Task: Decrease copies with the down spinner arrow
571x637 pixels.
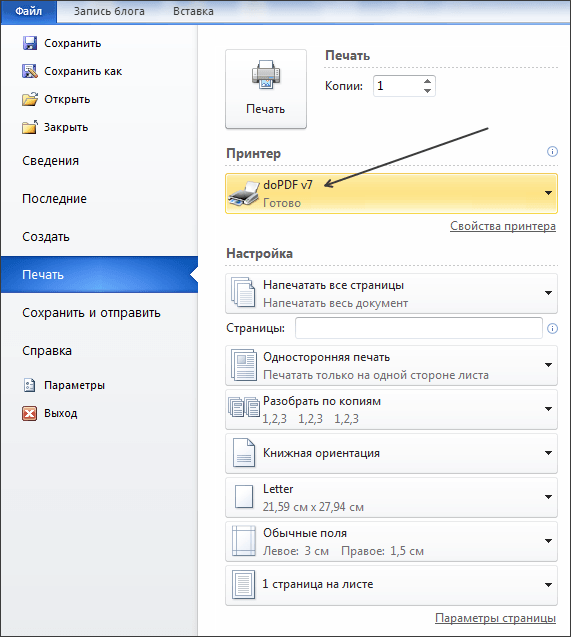Action: coord(427,91)
